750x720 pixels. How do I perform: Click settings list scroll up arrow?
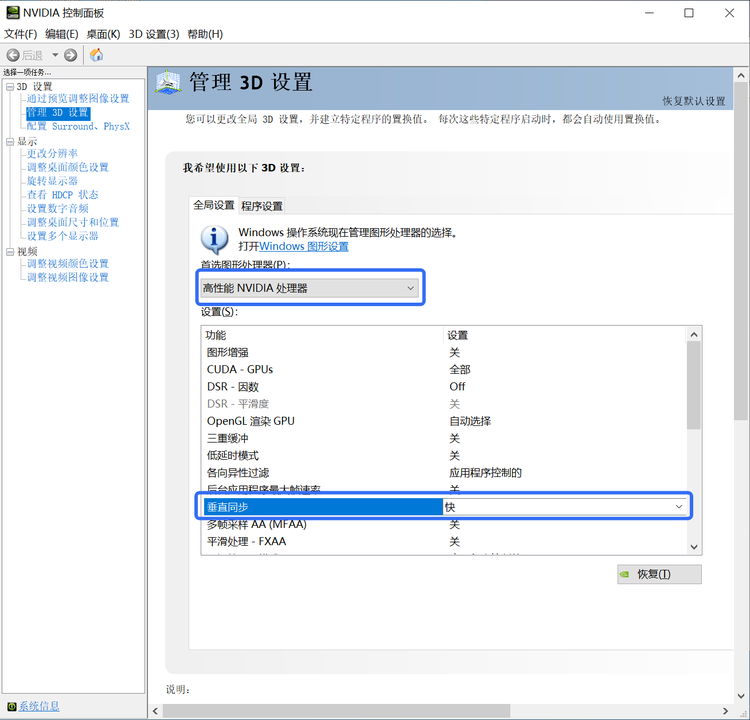coord(694,335)
